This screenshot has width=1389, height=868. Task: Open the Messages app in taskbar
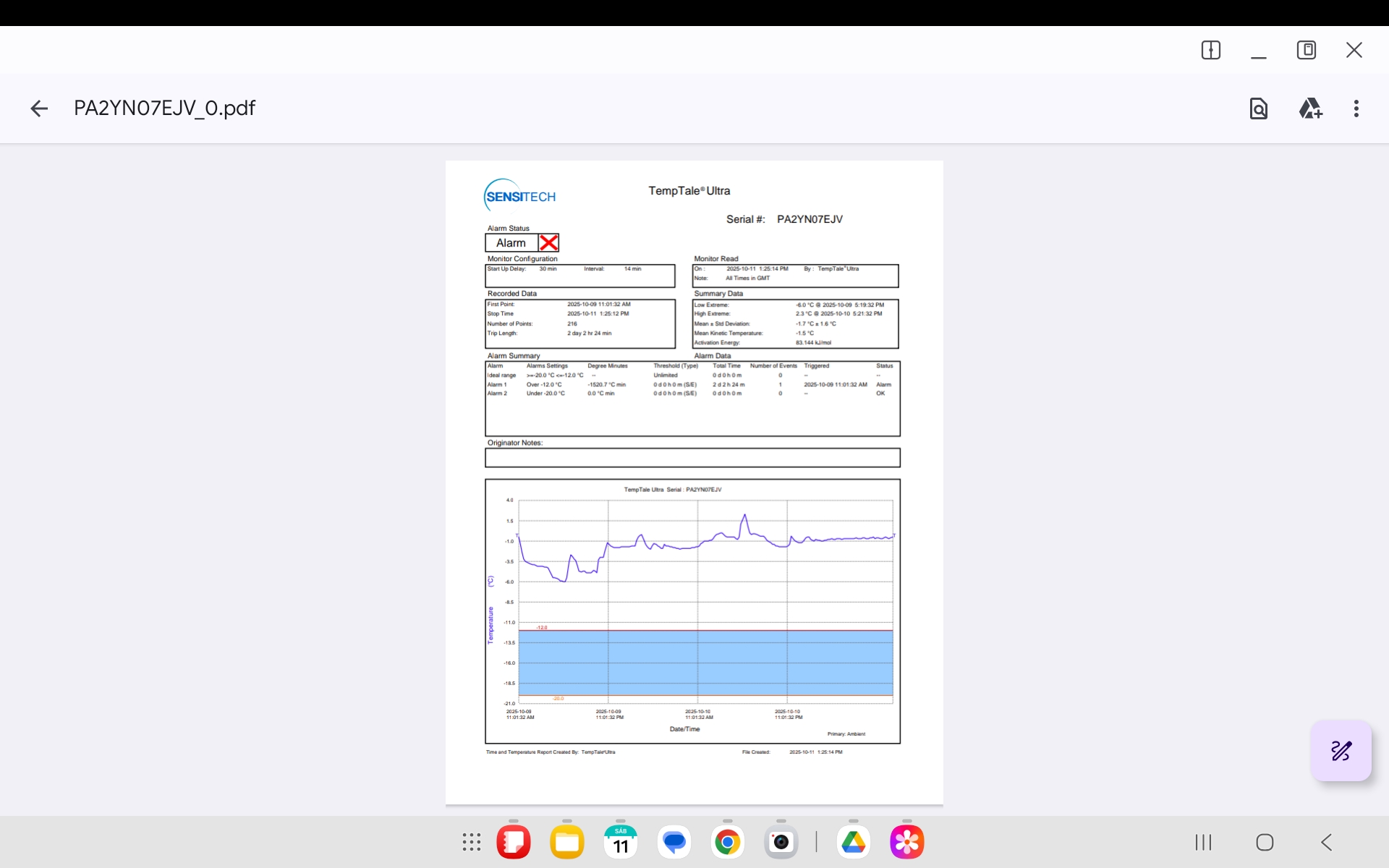pyautogui.click(x=674, y=842)
